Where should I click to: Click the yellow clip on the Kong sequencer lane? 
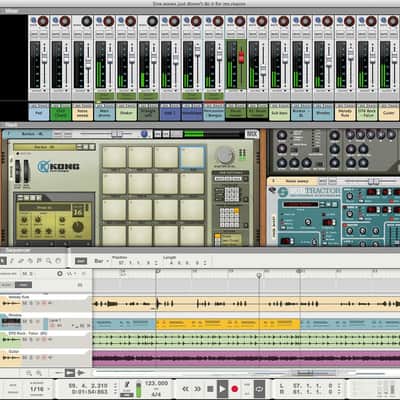(x=228, y=324)
